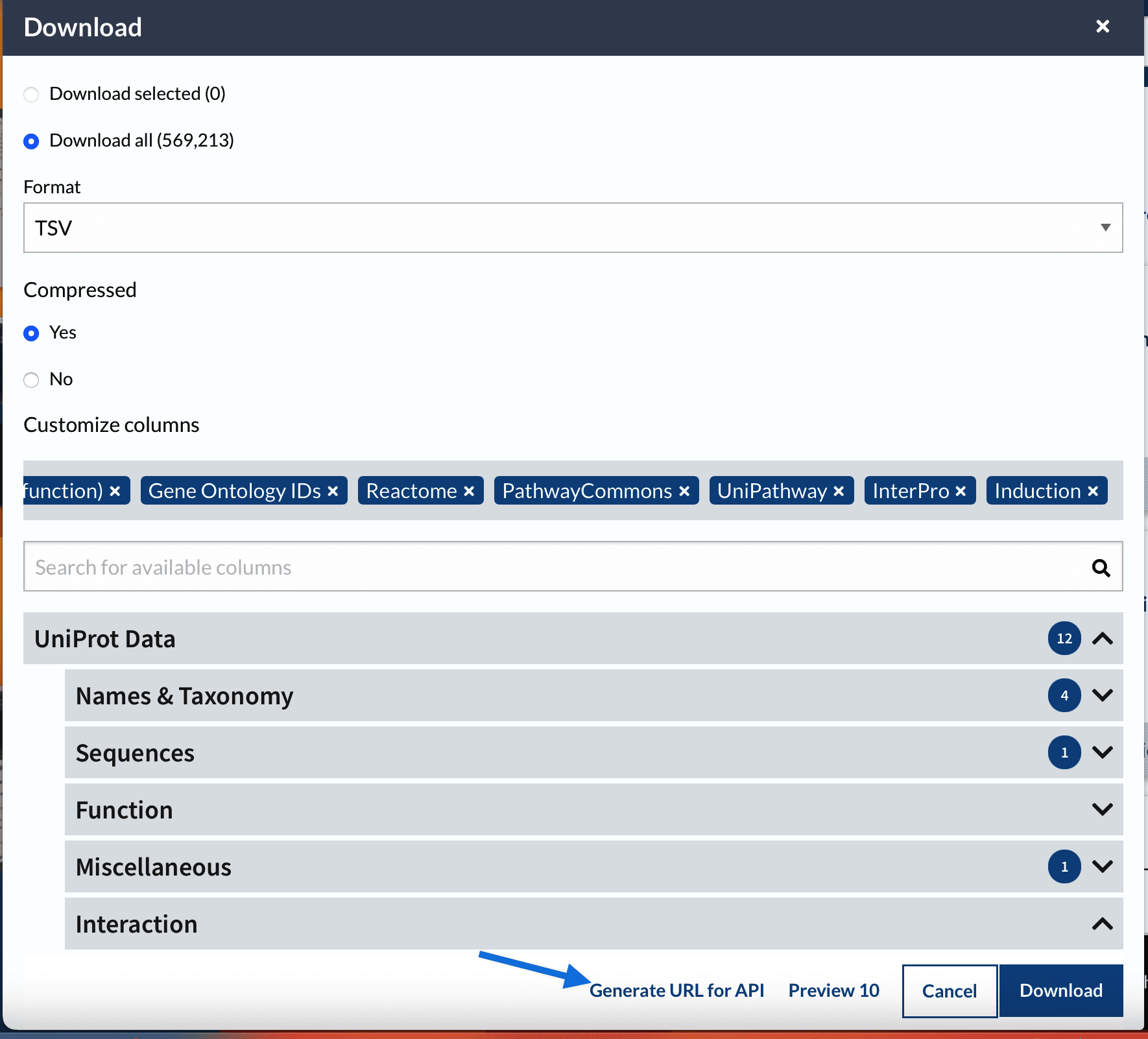1148x1039 pixels.
Task: Remove the Induction column chip
Action: (x=1093, y=492)
